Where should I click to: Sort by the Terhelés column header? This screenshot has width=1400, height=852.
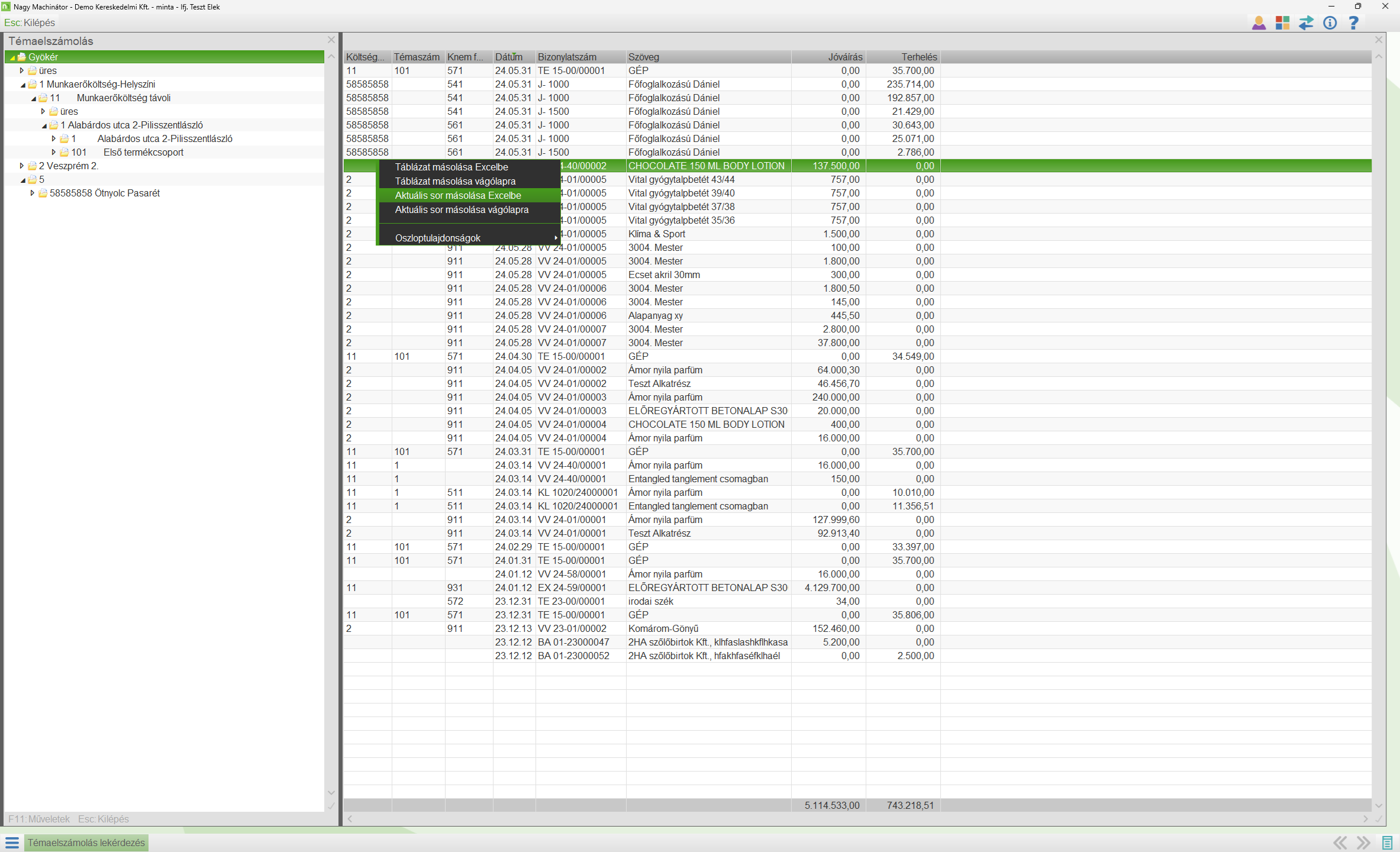pyautogui.click(x=918, y=57)
